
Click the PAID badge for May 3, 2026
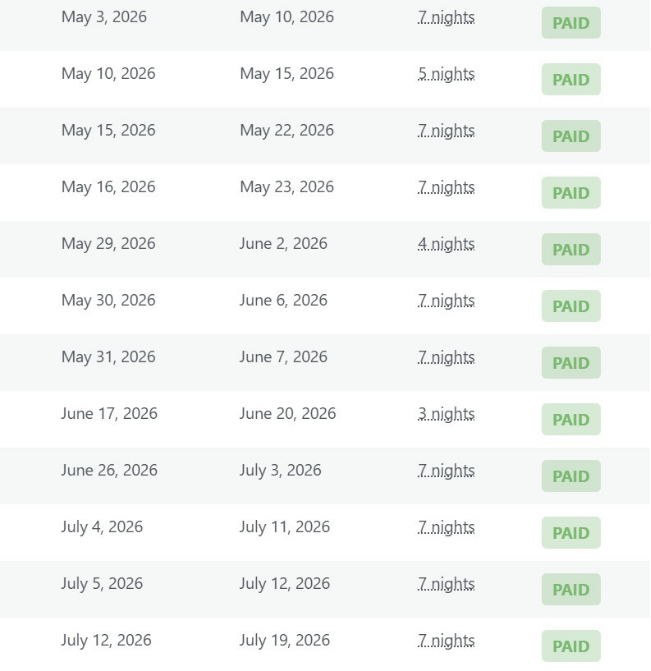[571, 23]
